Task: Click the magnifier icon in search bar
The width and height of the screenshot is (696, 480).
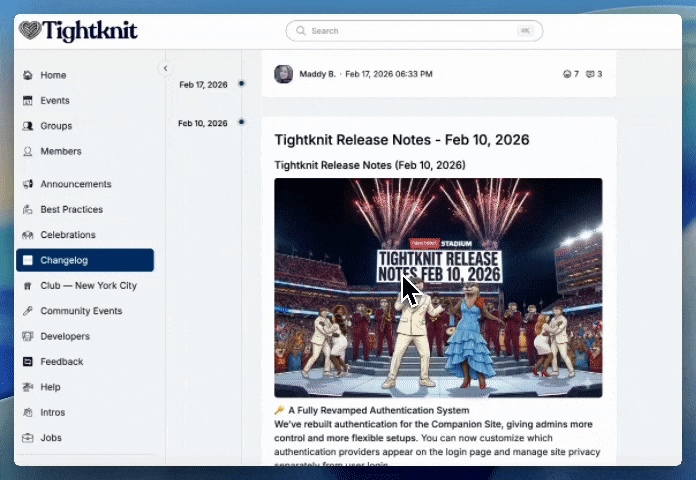Action: tap(301, 31)
